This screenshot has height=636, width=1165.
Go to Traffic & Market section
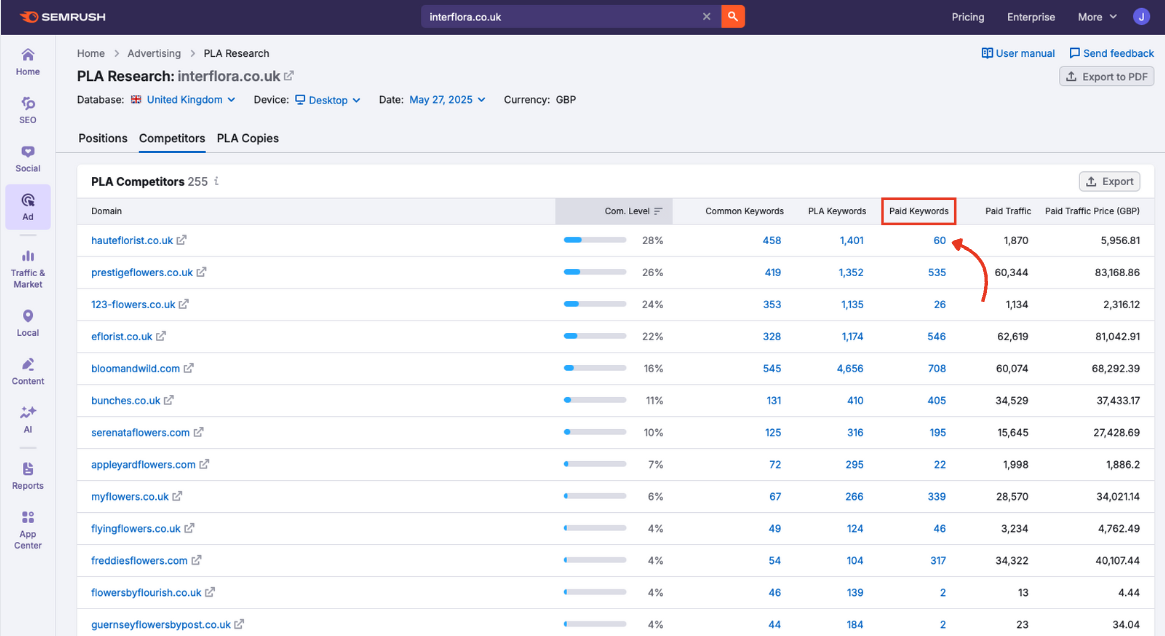pyautogui.click(x=28, y=269)
